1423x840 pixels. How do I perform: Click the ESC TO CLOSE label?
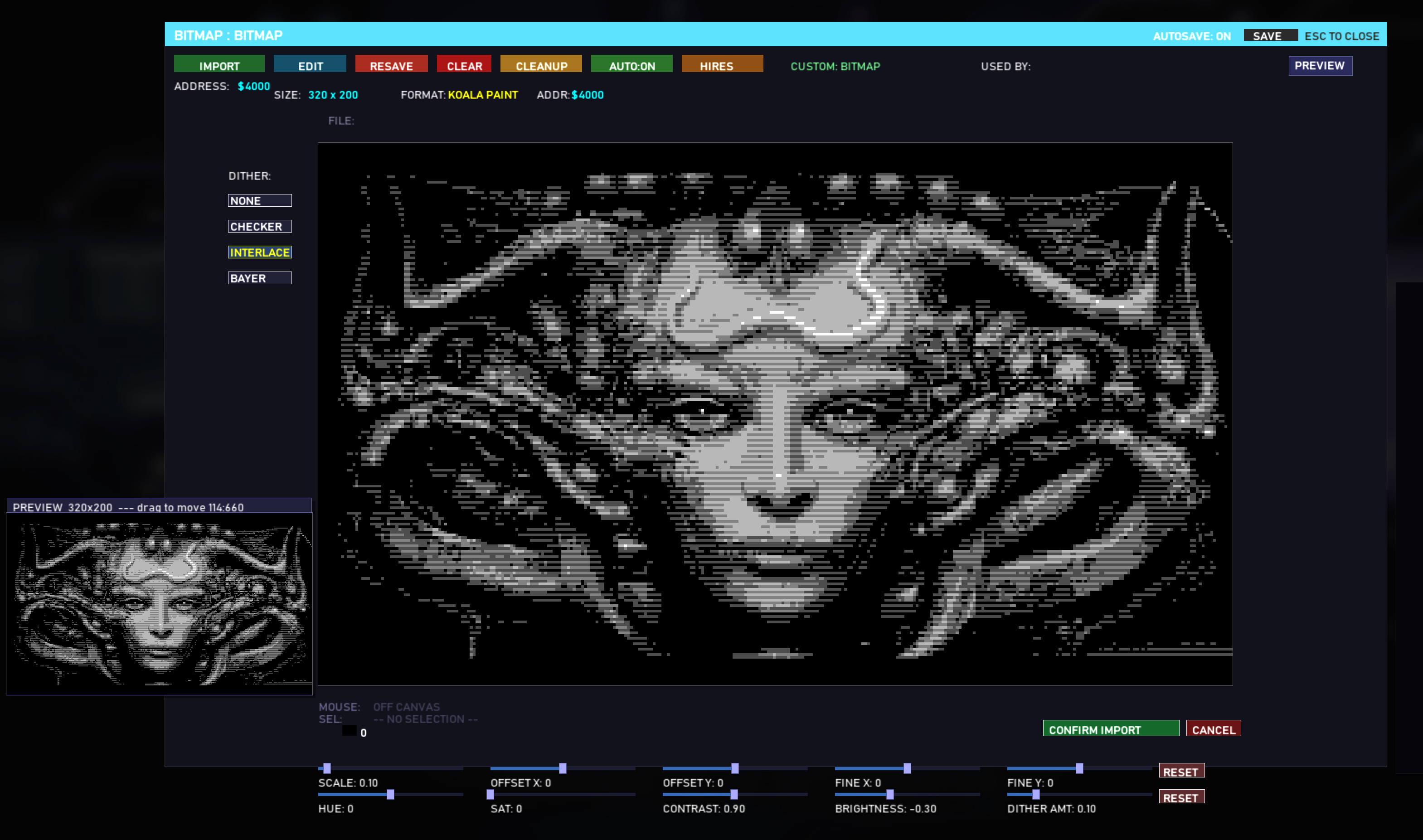click(1341, 36)
